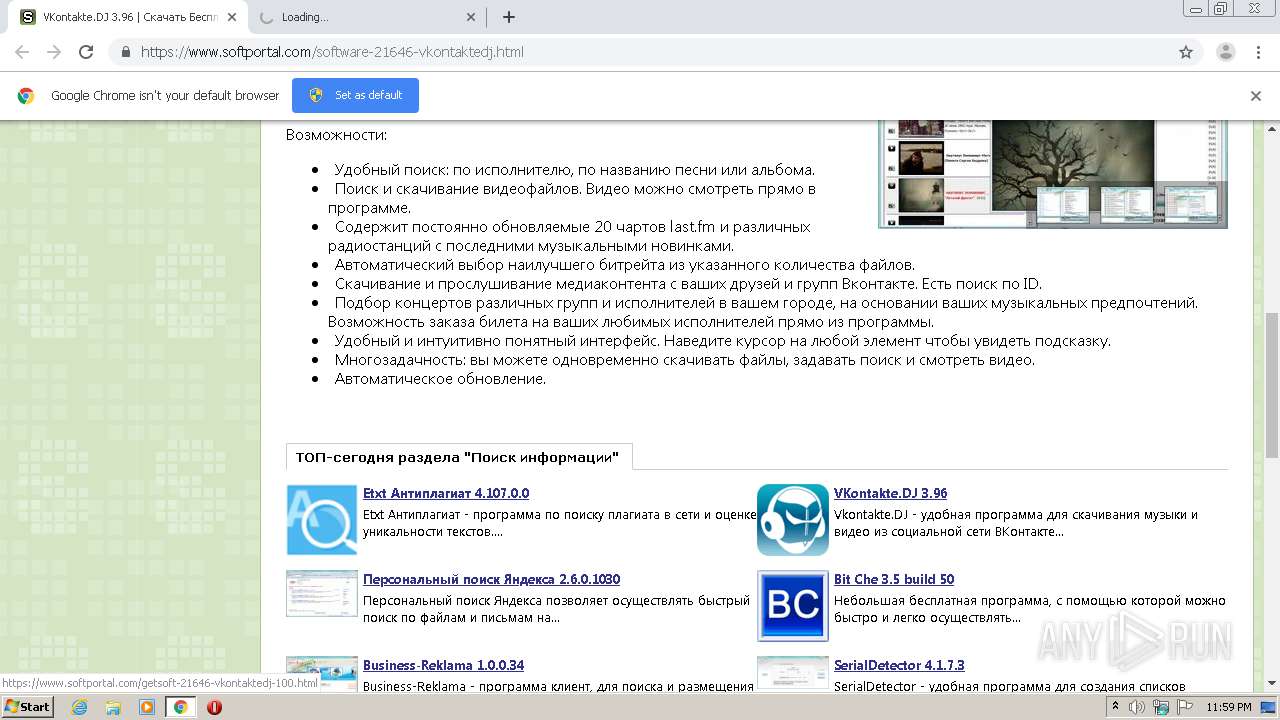
Task: Click the SerialDetector thumbnail image
Action: (793, 674)
